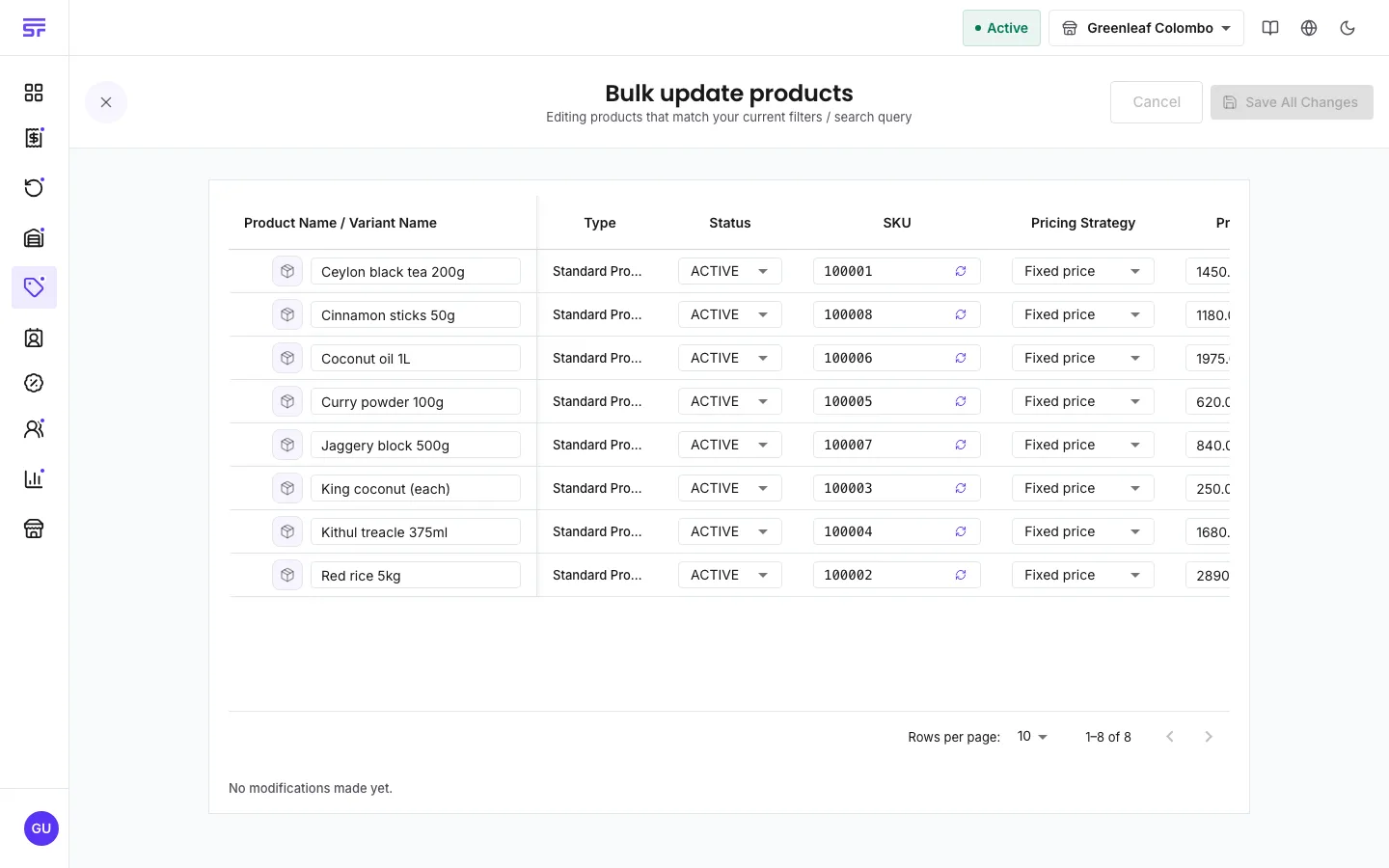Click the Type column header
Viewport: 1389px width, 868px height.
[x=600, y=223]
